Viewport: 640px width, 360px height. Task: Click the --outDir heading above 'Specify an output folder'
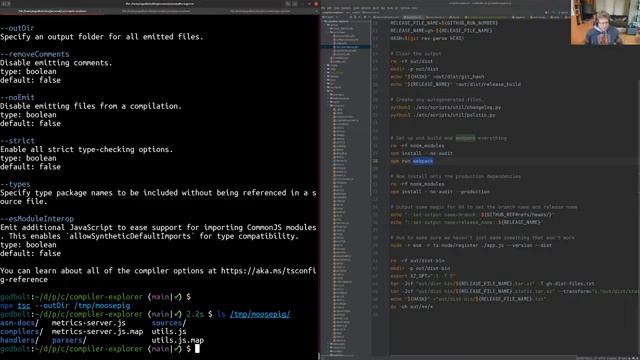pos(17,28)
